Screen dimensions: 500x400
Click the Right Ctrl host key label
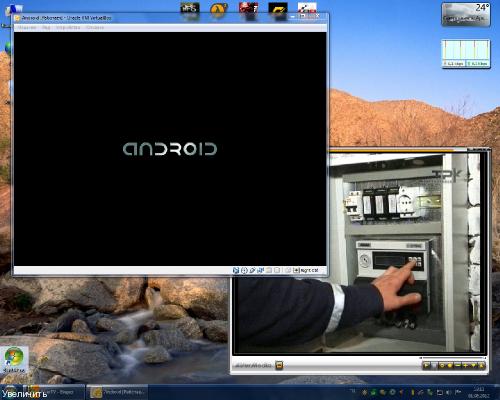[309, 270]
